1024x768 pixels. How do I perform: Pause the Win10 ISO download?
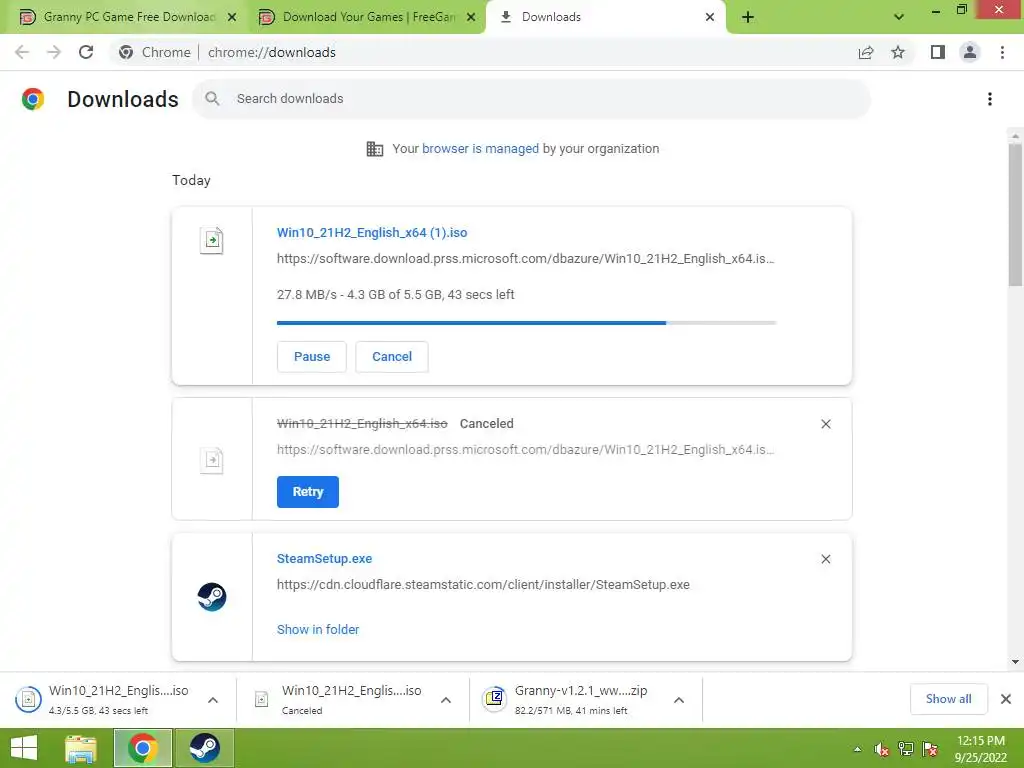[312, 357]
